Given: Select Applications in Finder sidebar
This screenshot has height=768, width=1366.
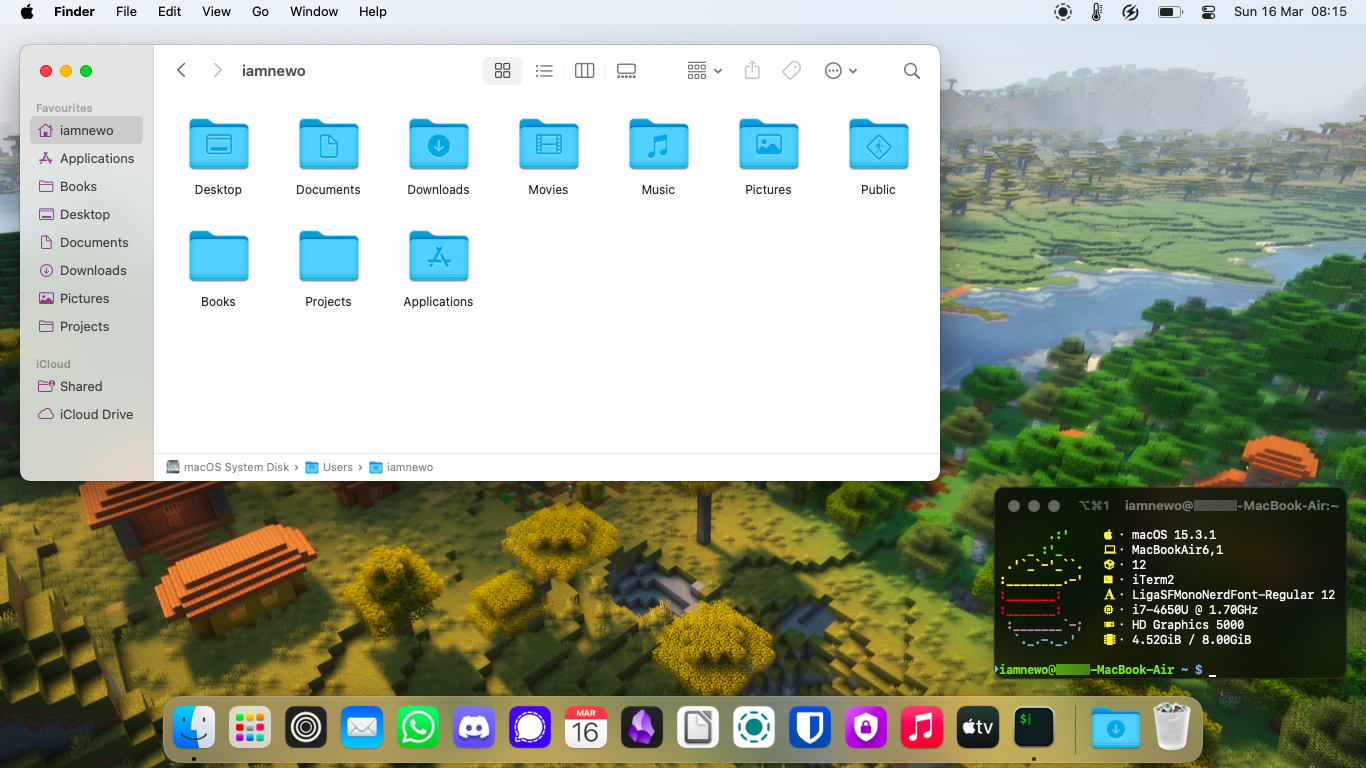Looking at the screenshot, I should click(x=86, y=158).
